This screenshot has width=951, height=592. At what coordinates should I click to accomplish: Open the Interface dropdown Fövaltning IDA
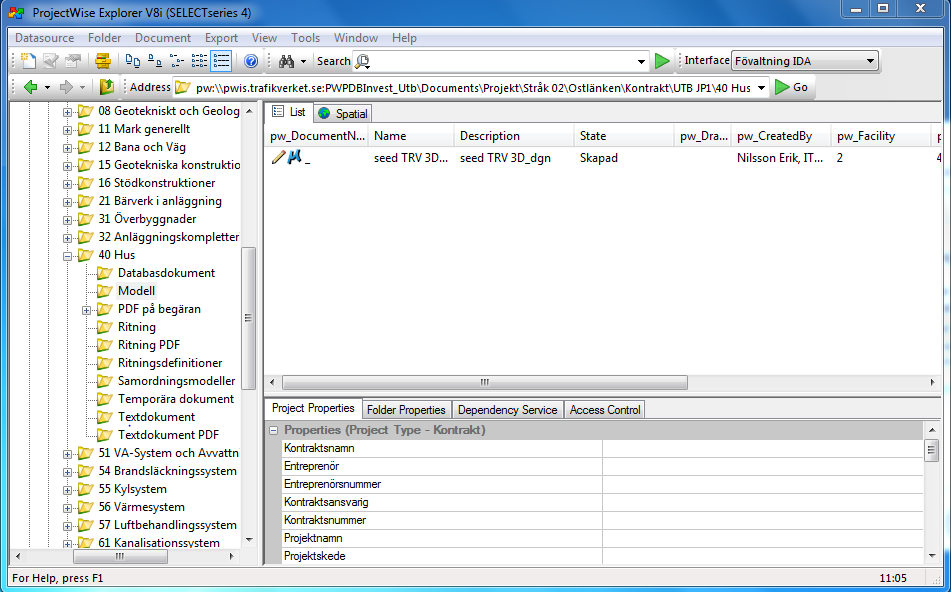click(805, 61)
